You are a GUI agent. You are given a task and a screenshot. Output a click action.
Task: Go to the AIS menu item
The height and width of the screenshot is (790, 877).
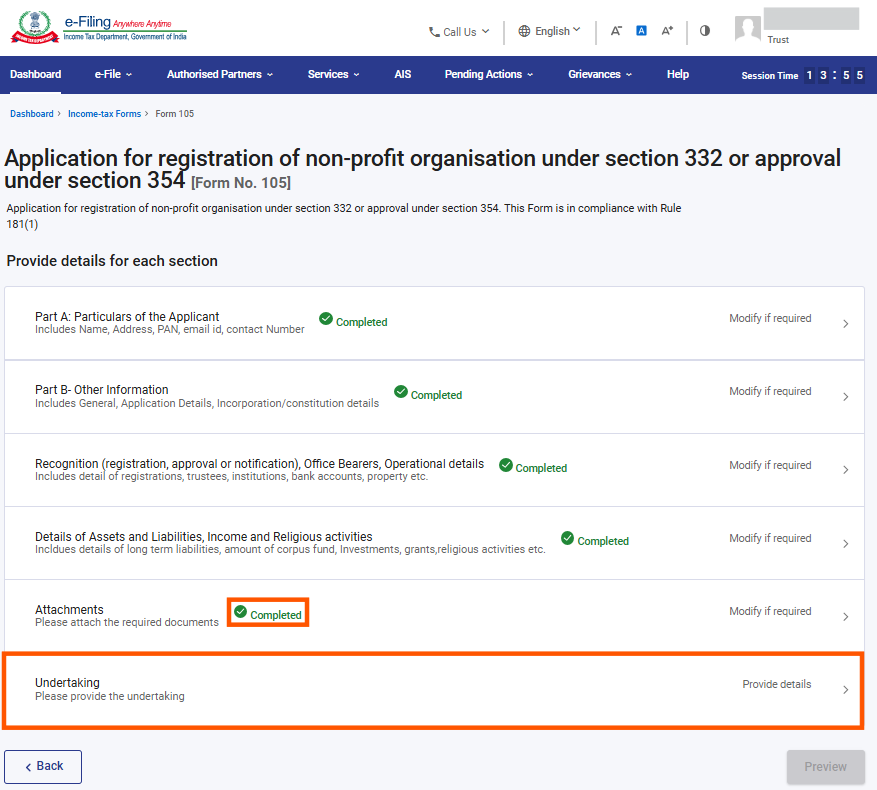click(x=403, y=74)
